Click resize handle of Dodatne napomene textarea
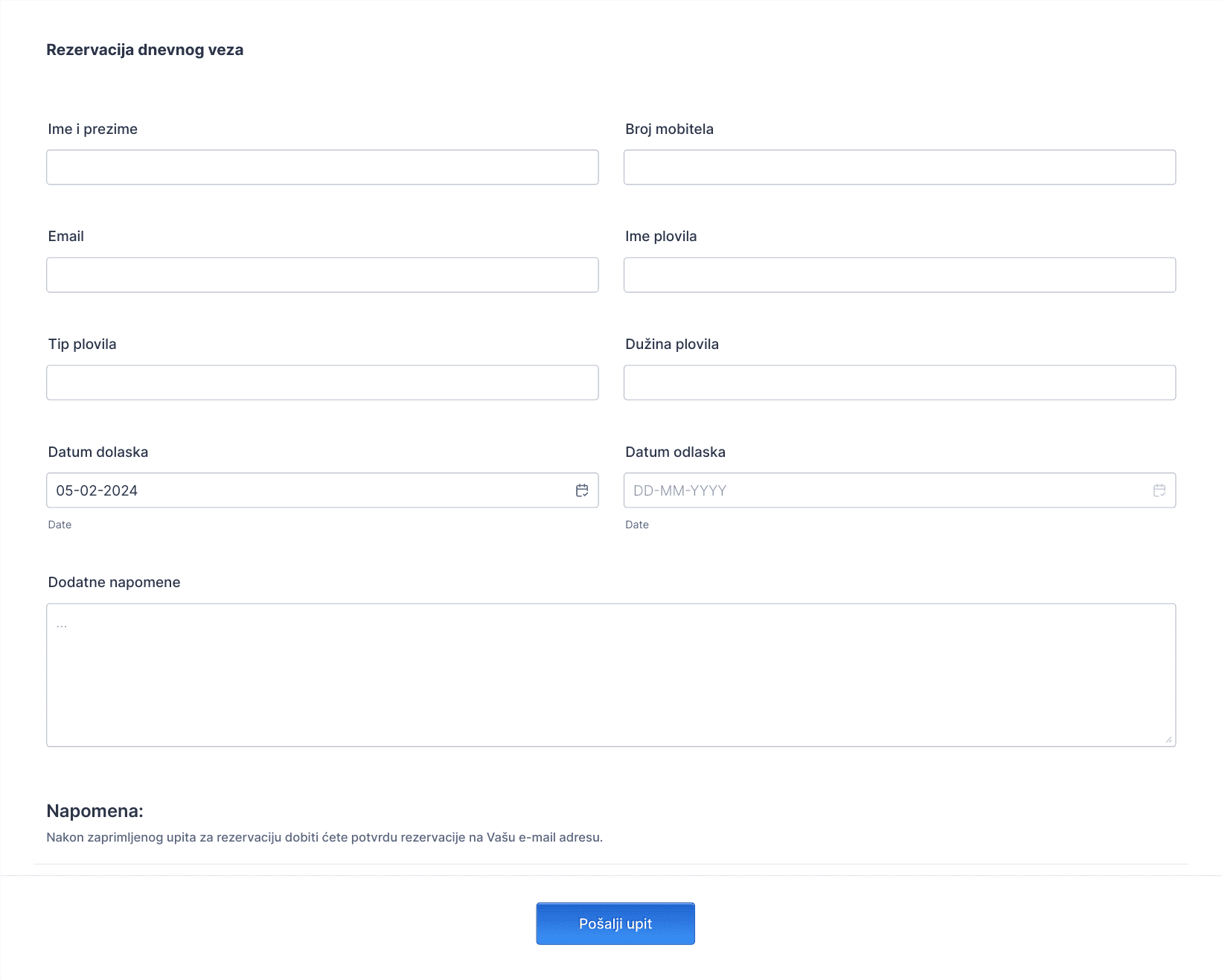 (x=1168, y=740)
